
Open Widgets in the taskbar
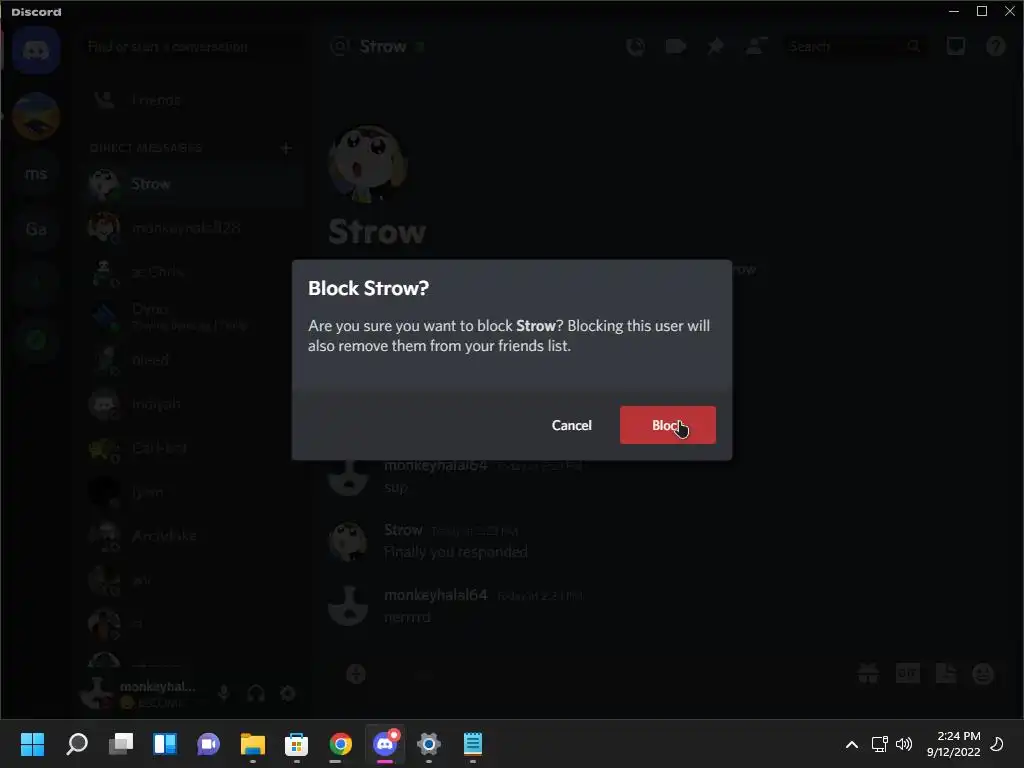tap(165, 744)
